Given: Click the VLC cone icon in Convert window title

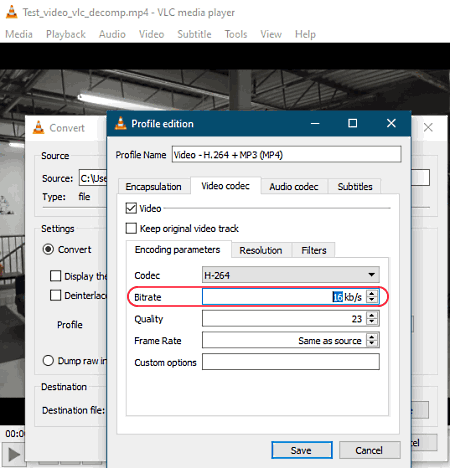Looking at the screenshot, I should [39, 128].
